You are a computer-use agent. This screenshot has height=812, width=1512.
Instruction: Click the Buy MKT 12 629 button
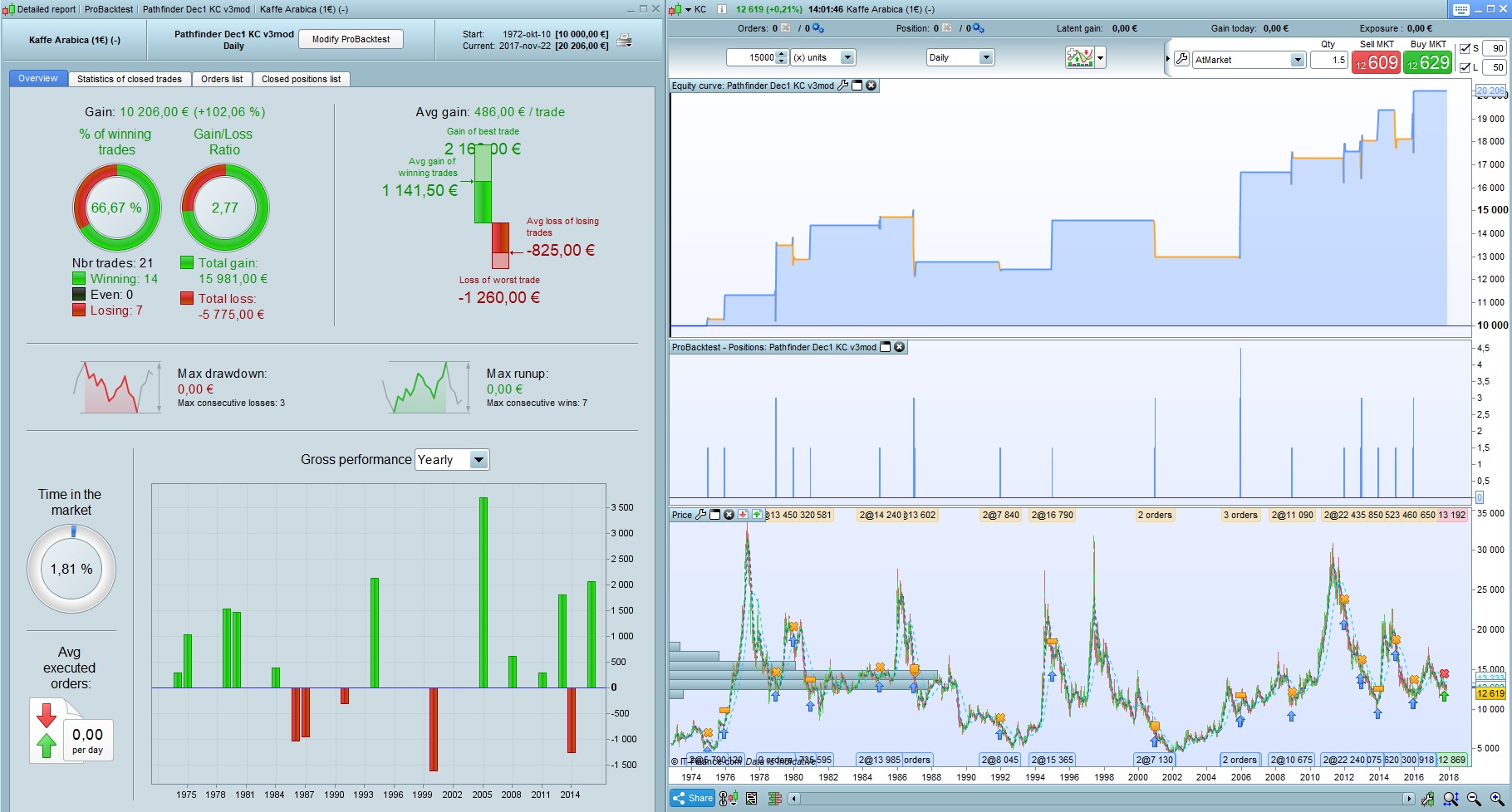[1428, 62]
